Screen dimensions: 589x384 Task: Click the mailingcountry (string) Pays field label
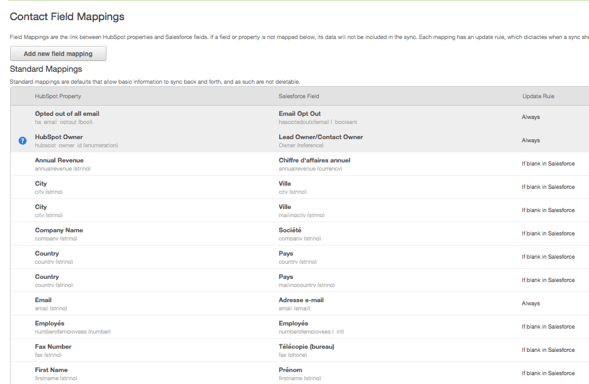pyautogui.click(x=307, y=285)
